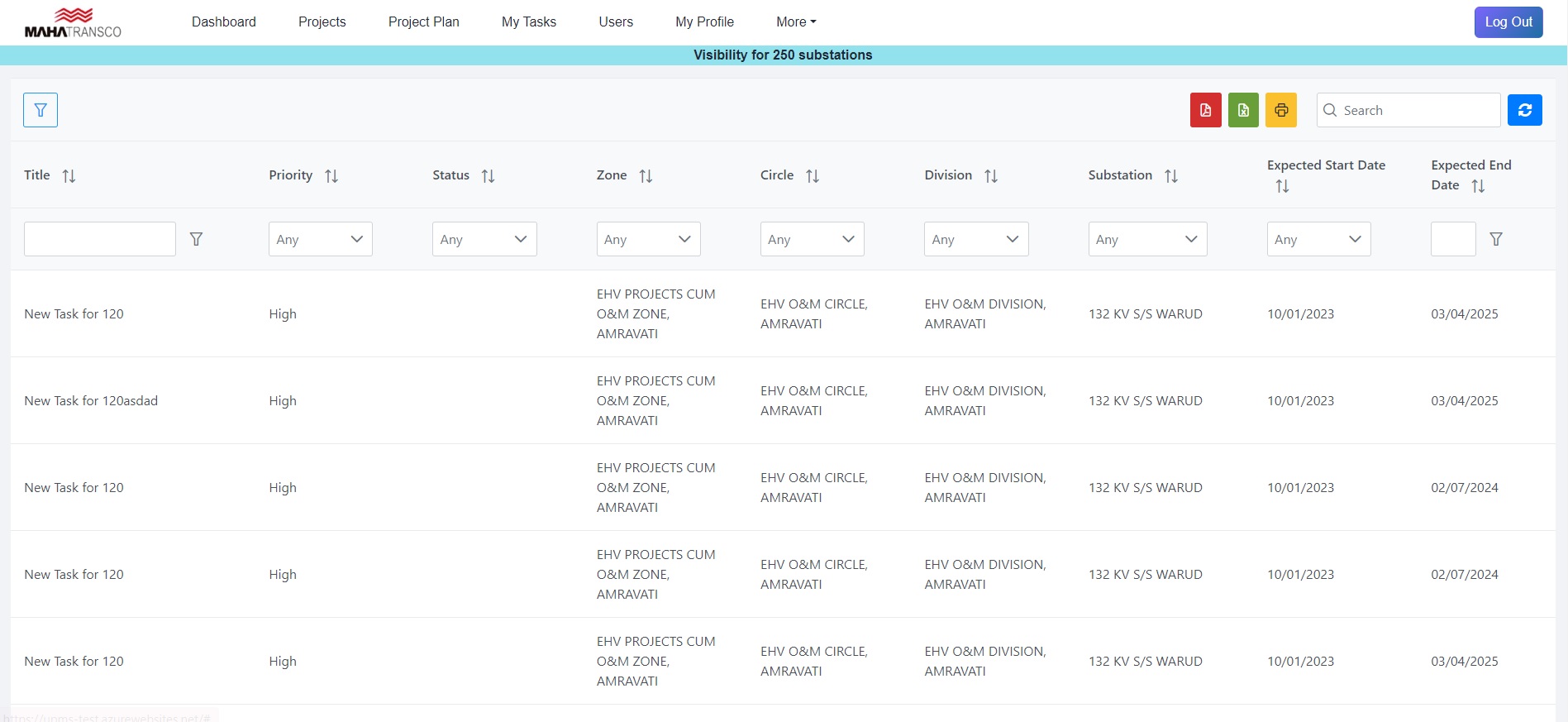Click 'EHV O&M DIVISION, AMRAVATI' in last row
The height and width of the screenshot is (722, 1568).
click(985, 662)
